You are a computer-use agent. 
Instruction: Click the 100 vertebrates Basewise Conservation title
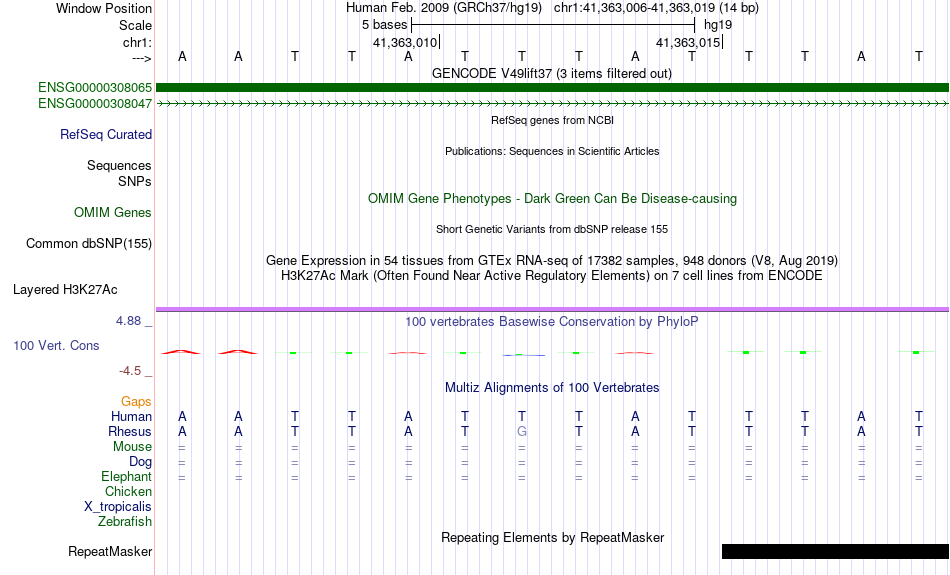(552, 322)
